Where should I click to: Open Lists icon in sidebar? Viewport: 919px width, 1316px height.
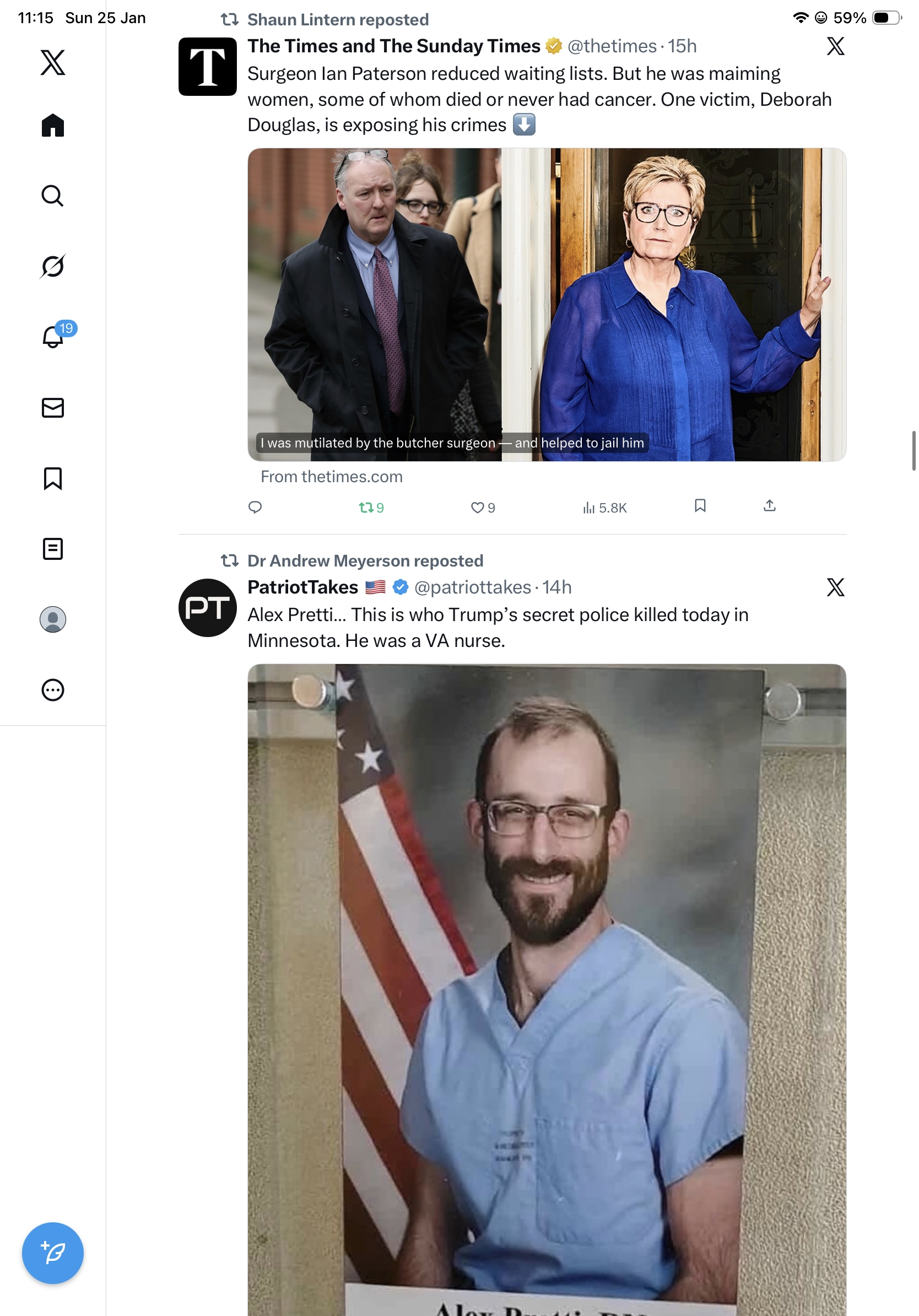pyautogui.click(x=53, y=548)
